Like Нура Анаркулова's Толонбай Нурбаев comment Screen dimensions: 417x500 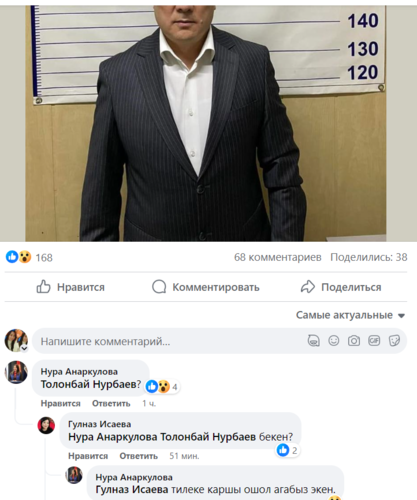(61, 403)
